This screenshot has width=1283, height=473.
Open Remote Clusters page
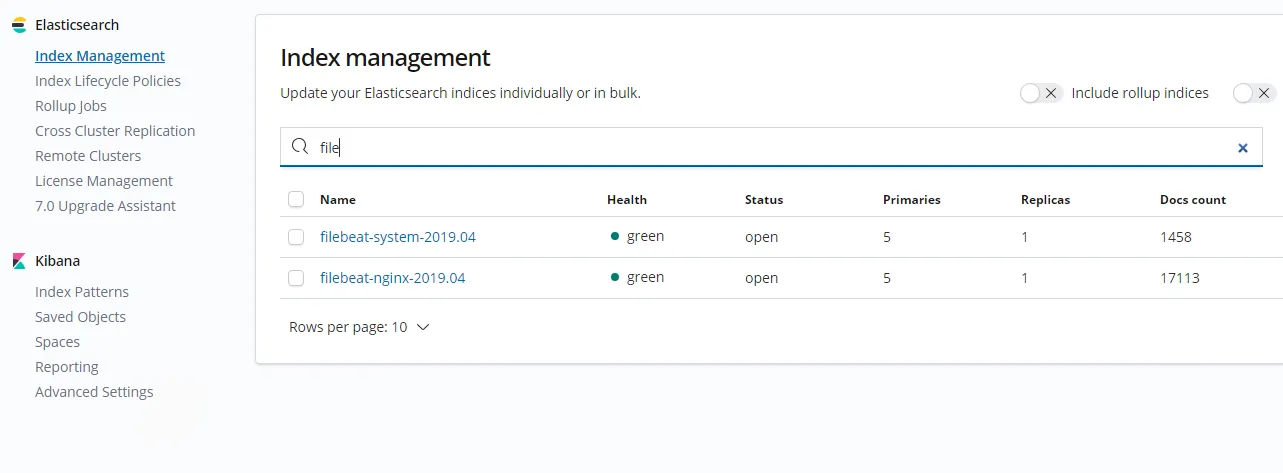click(x=88, y=156)
